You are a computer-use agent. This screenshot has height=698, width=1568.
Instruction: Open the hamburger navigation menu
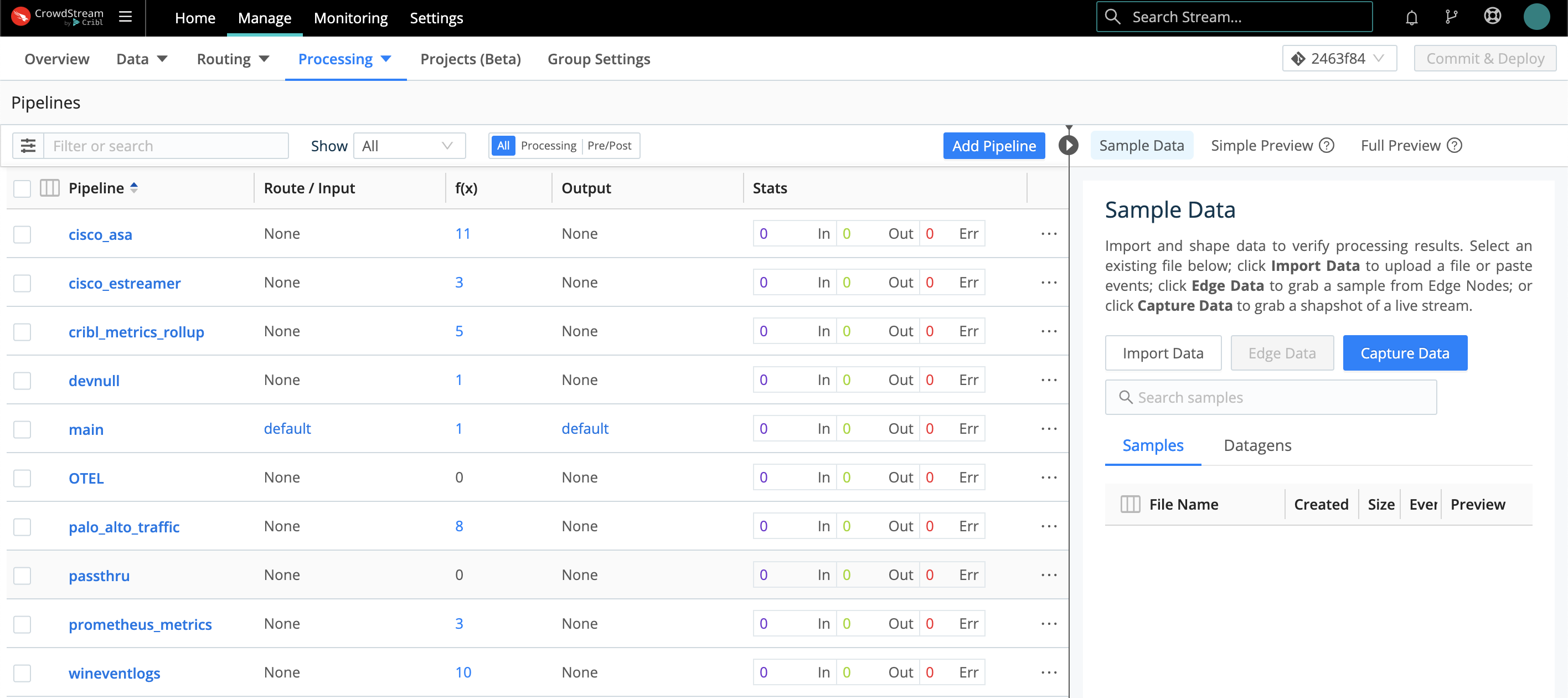point(125,17)
